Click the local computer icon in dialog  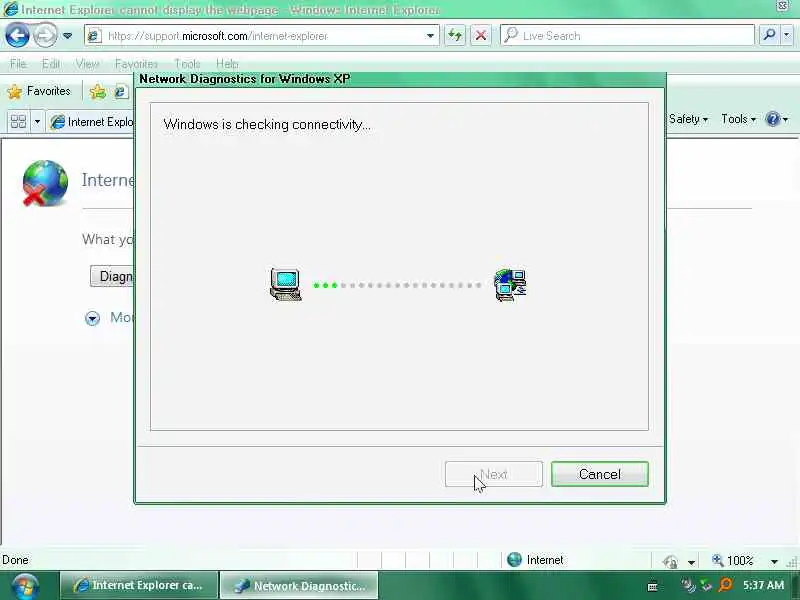[x=286, y=285]
